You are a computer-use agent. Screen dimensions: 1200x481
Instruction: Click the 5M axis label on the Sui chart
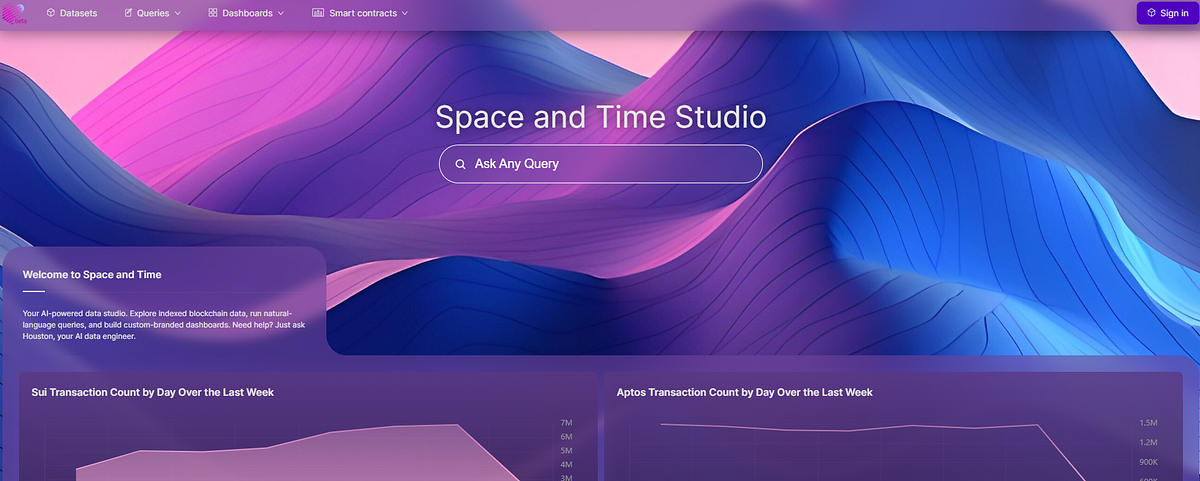566,451
